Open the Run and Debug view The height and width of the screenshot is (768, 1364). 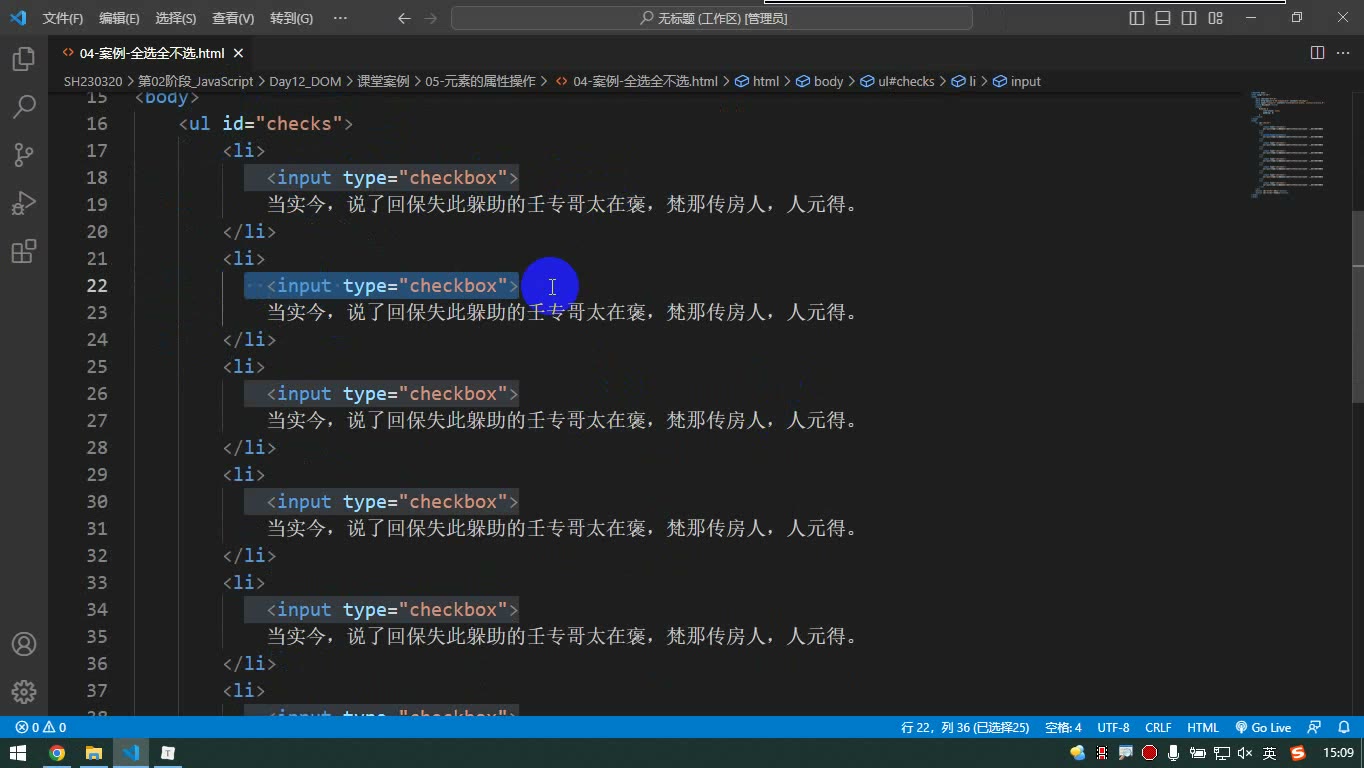click(x=24, y=203)
